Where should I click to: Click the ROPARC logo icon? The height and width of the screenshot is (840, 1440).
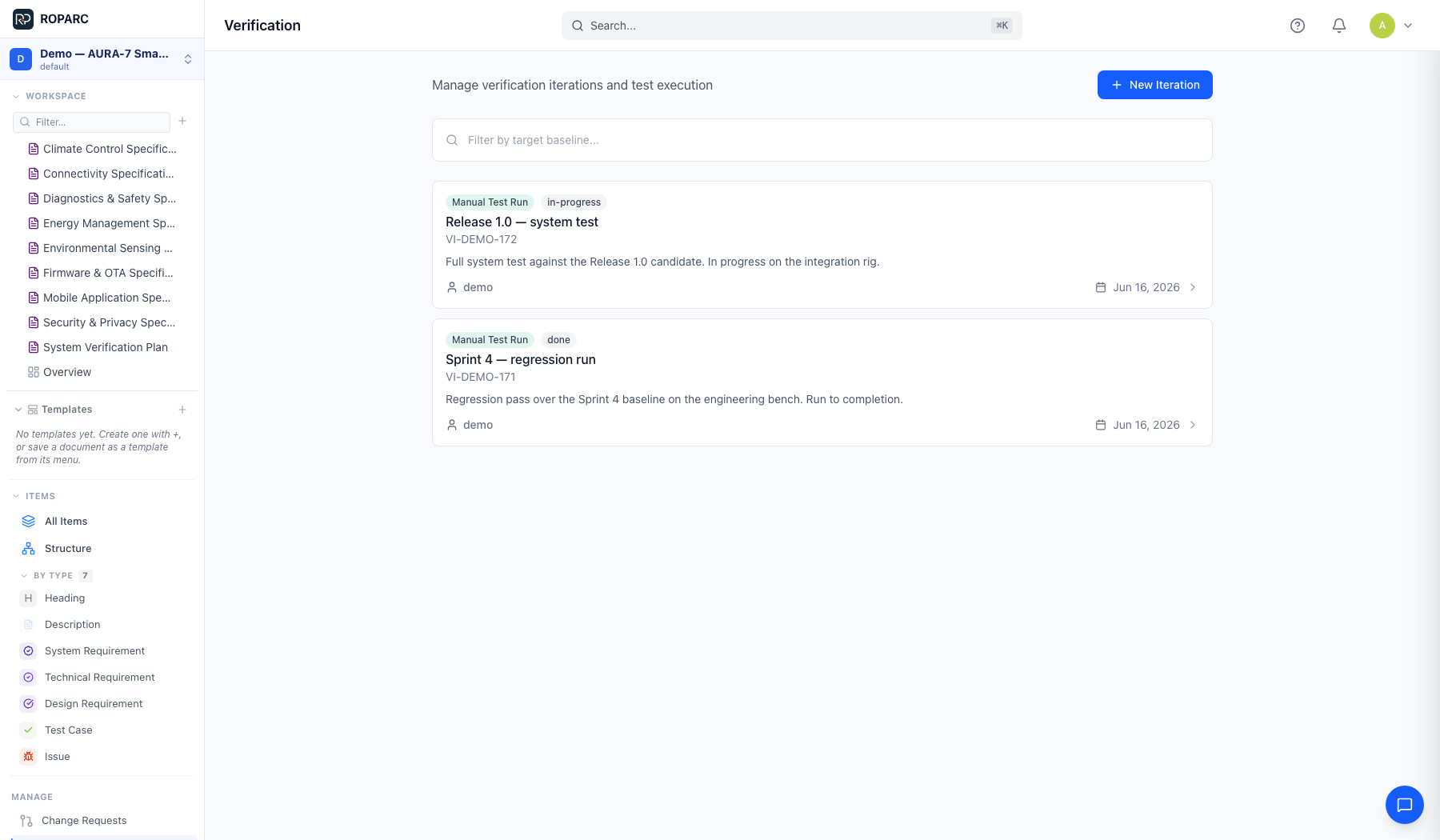(23, 18)
